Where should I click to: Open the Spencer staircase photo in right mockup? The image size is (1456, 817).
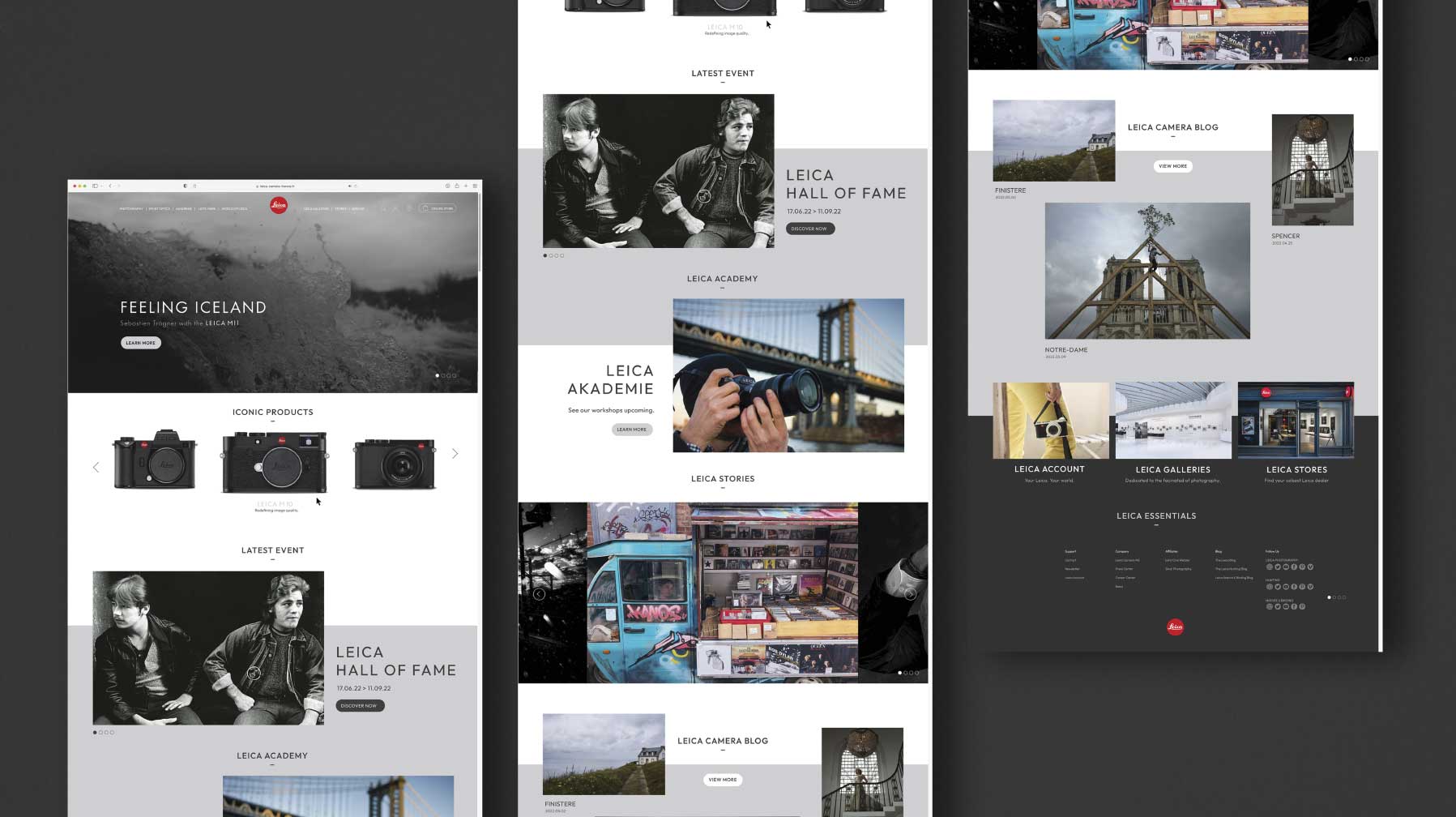point(1312,169)
